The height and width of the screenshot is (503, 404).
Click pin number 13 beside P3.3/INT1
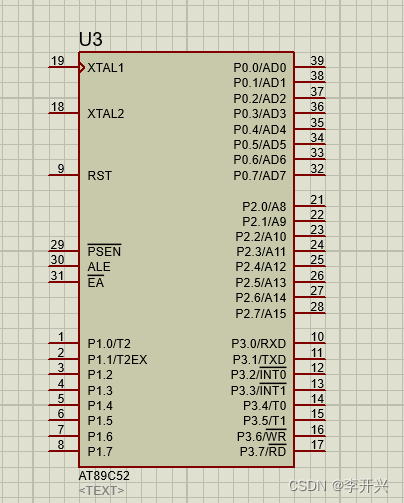click(317, 384)
